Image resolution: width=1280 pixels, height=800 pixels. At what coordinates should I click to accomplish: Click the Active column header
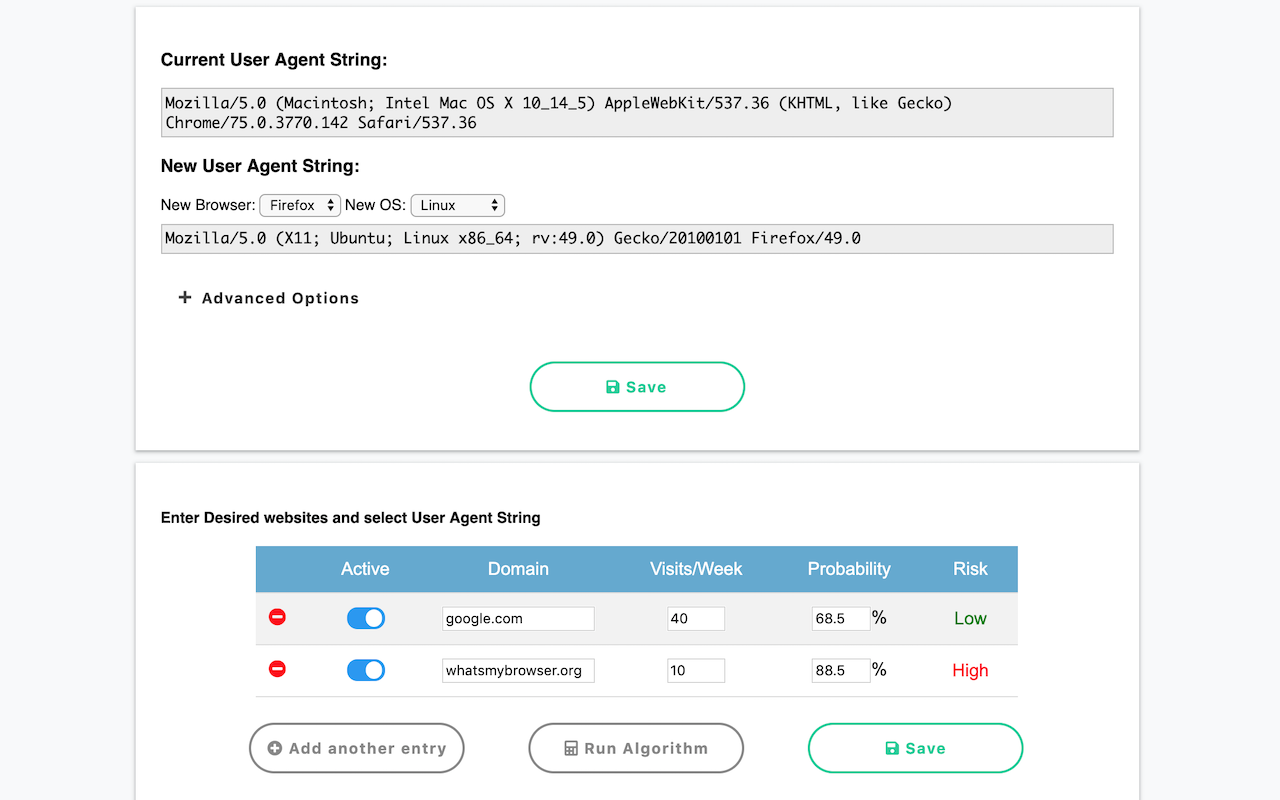click(x=365, y=569)
